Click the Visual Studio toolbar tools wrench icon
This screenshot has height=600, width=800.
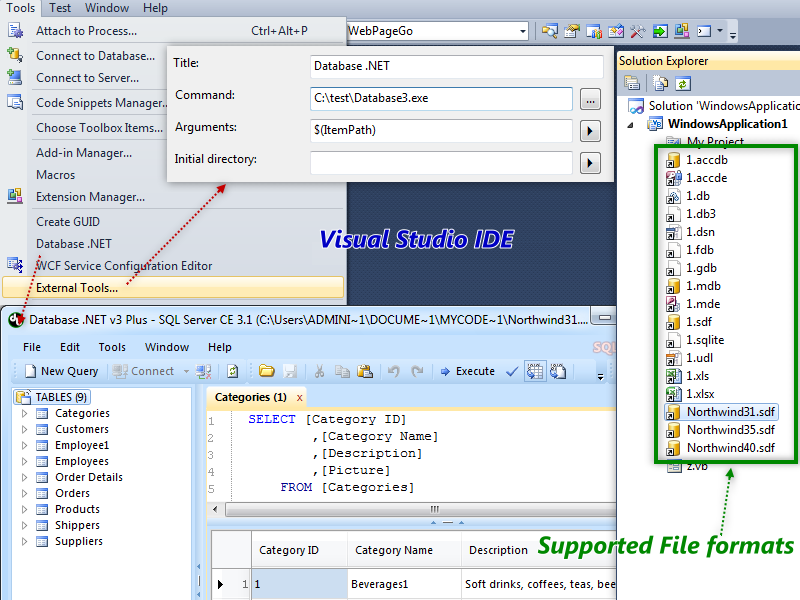638,31
